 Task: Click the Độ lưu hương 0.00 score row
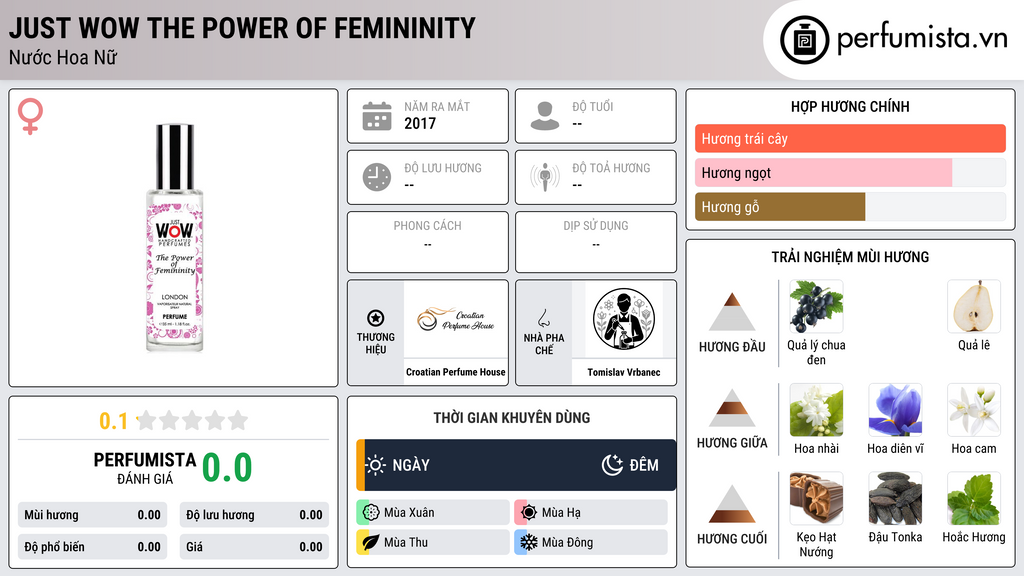click(x=254, y=515)
